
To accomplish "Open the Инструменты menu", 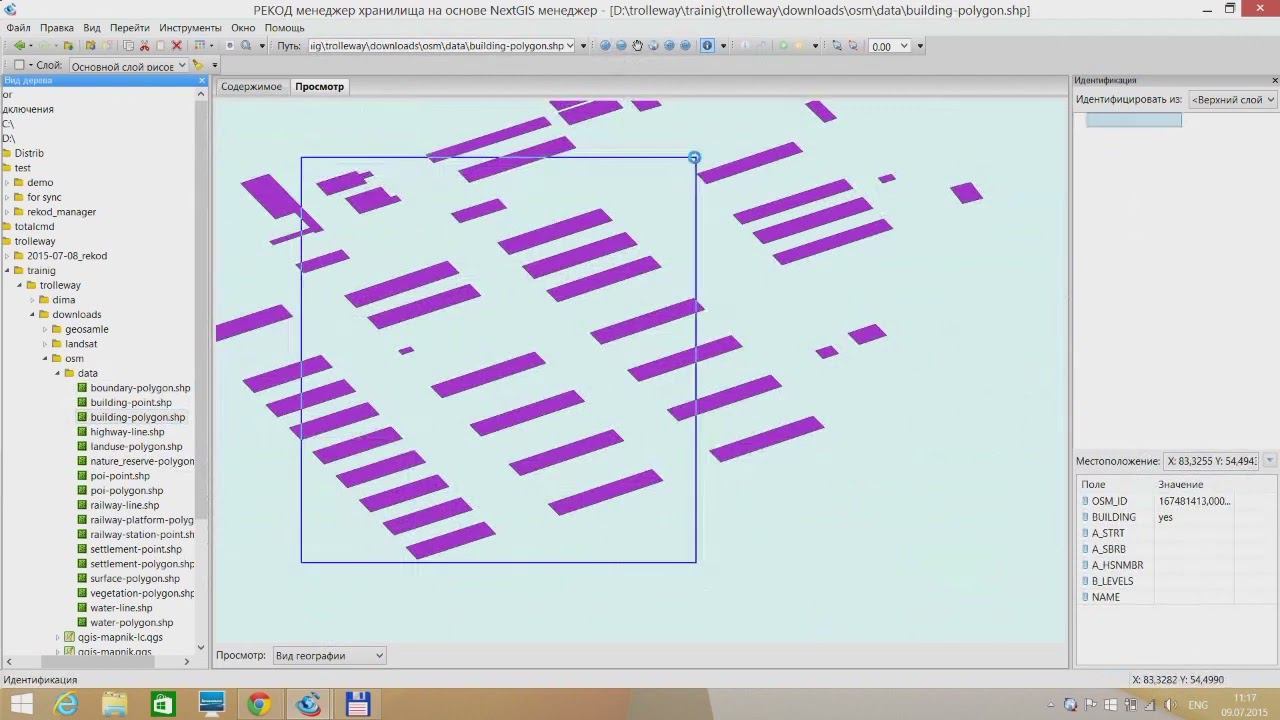I will click(x=190, y=28).
